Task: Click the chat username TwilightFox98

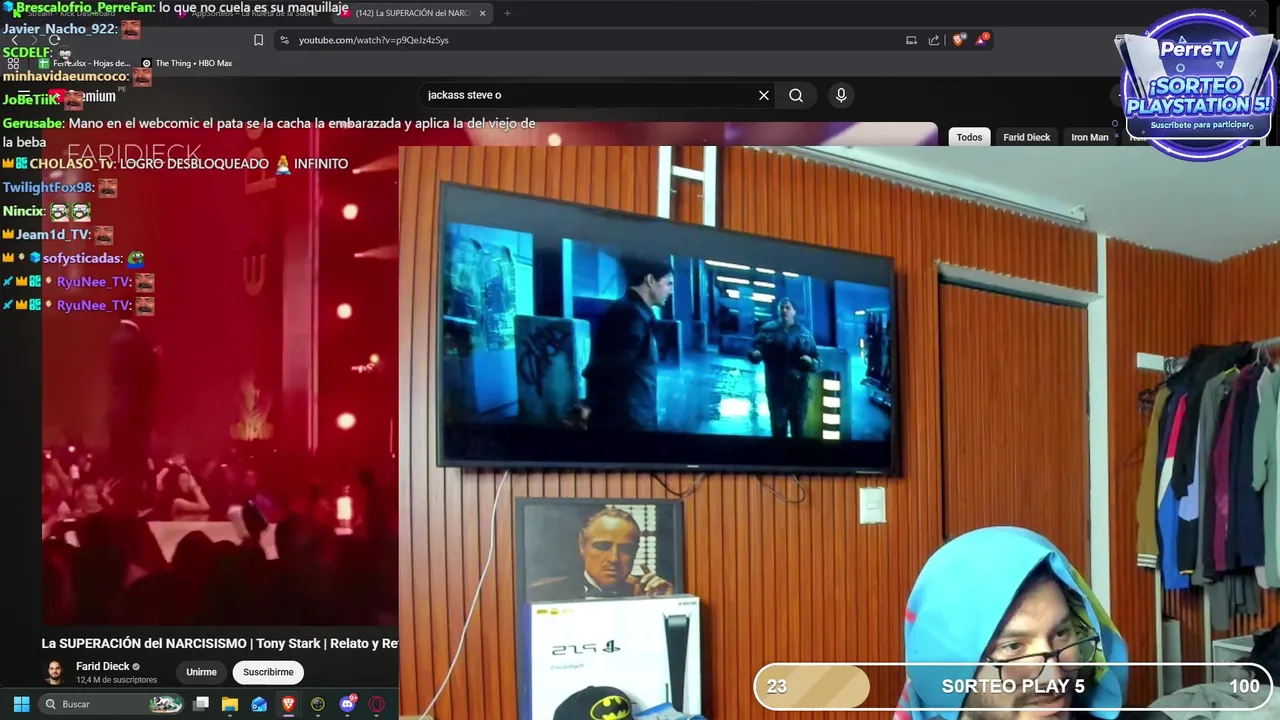Action: (47, 187)
